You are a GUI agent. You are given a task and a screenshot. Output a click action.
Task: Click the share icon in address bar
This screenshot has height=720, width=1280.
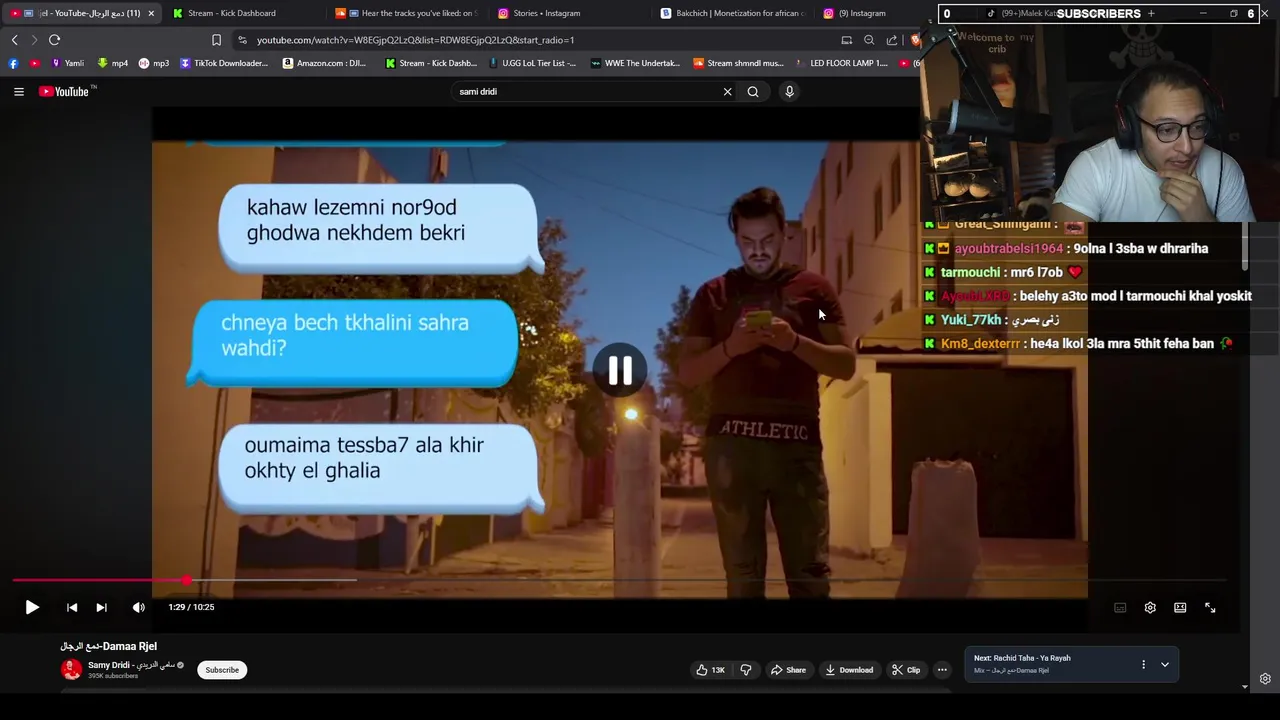coord(891,40)
